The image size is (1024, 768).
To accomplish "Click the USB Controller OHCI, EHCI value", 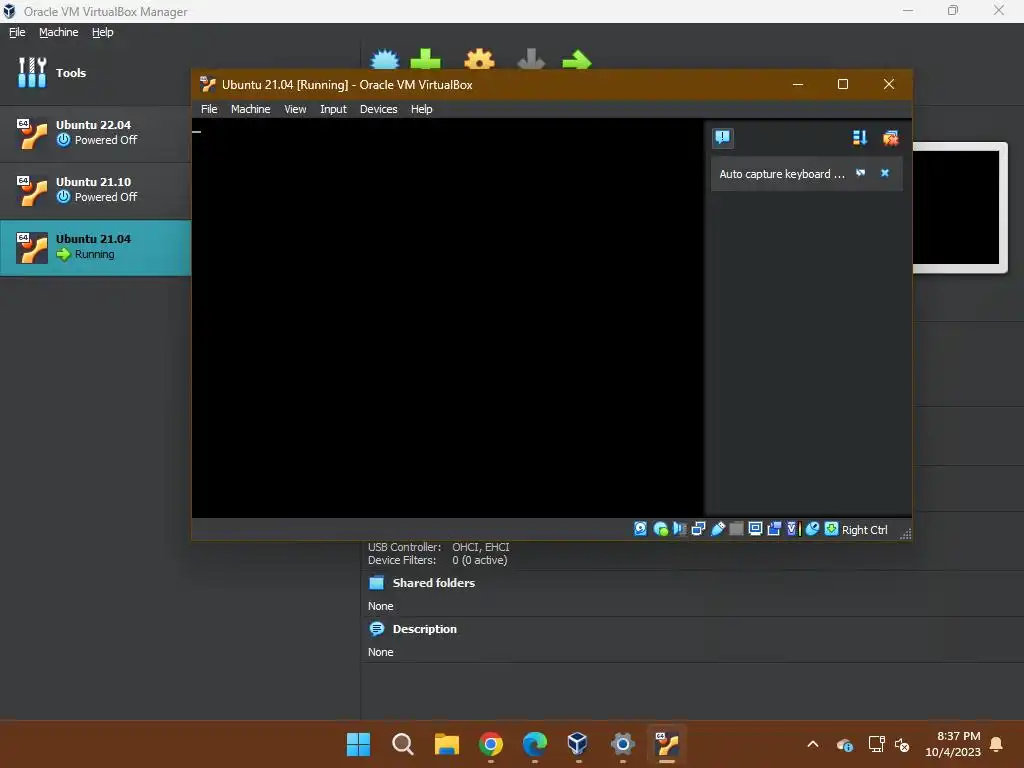I will click(481, 547).
